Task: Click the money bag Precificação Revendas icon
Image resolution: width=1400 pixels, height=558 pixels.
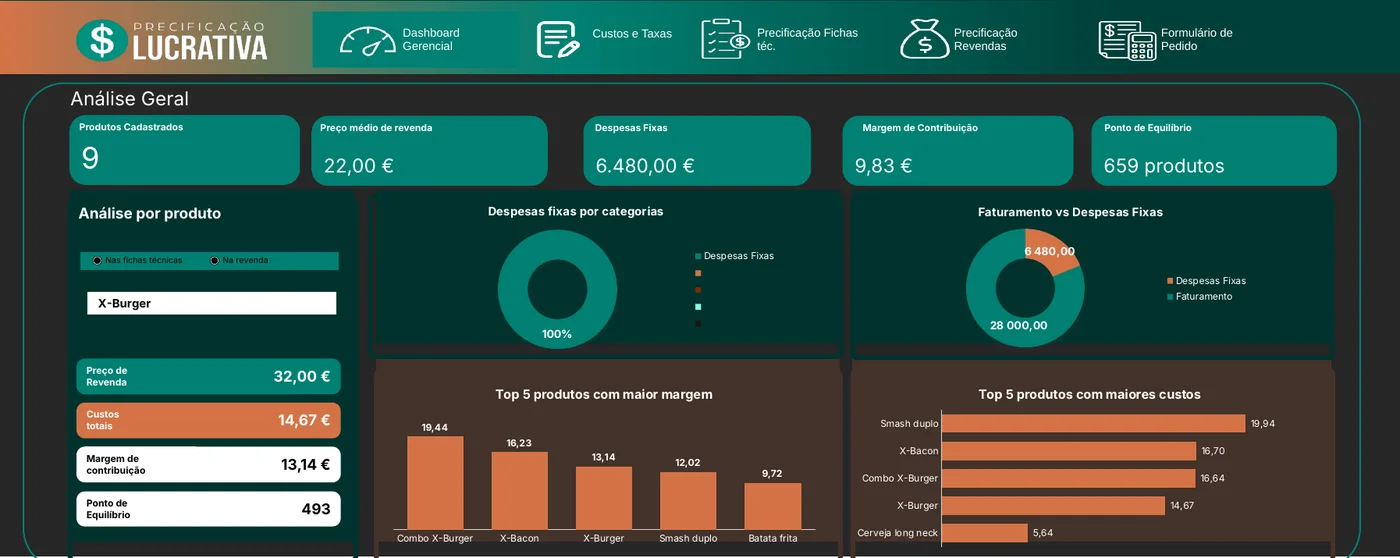Action: click(925, 39)
